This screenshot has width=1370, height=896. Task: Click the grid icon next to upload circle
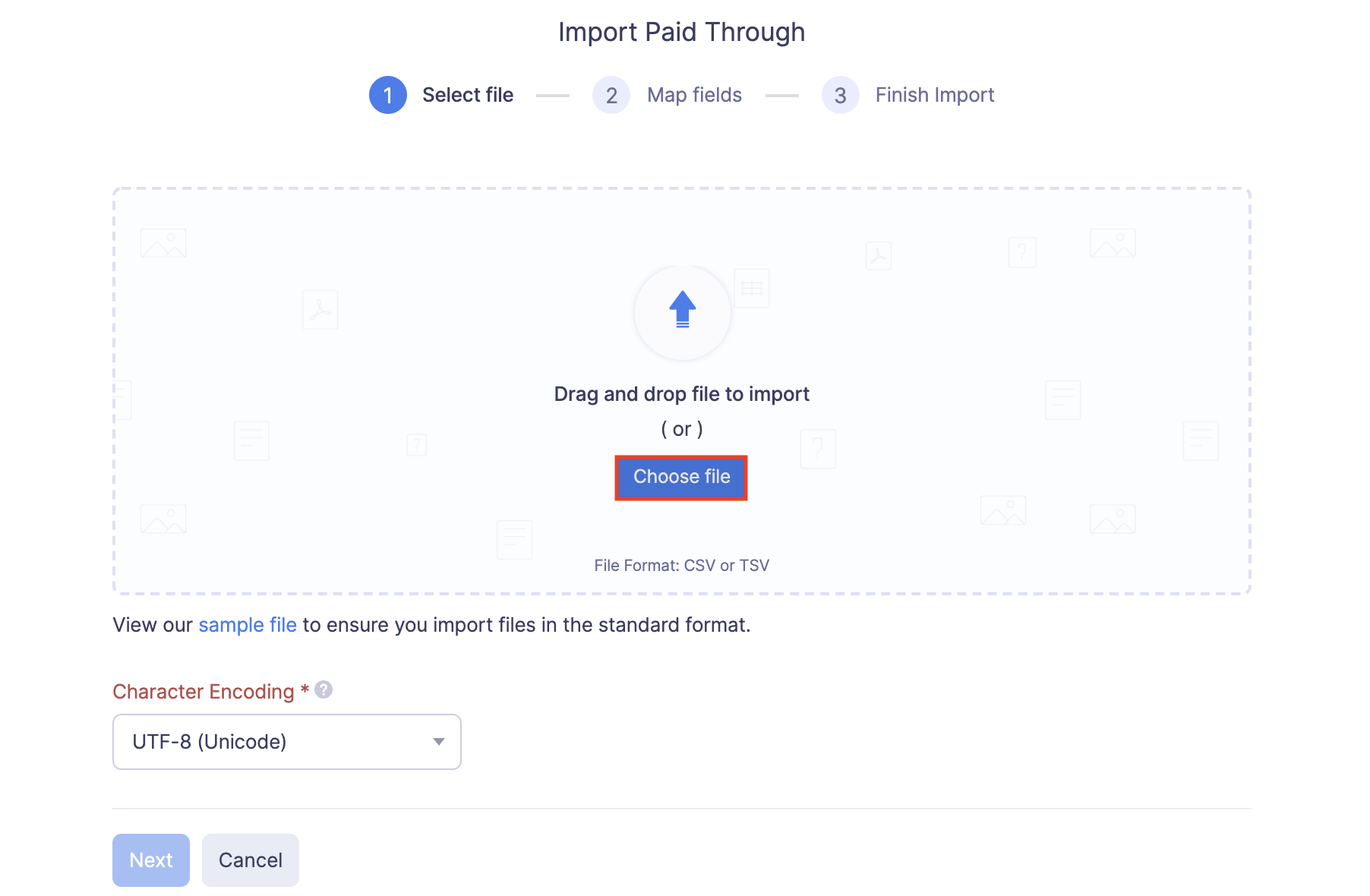(752, 287)
